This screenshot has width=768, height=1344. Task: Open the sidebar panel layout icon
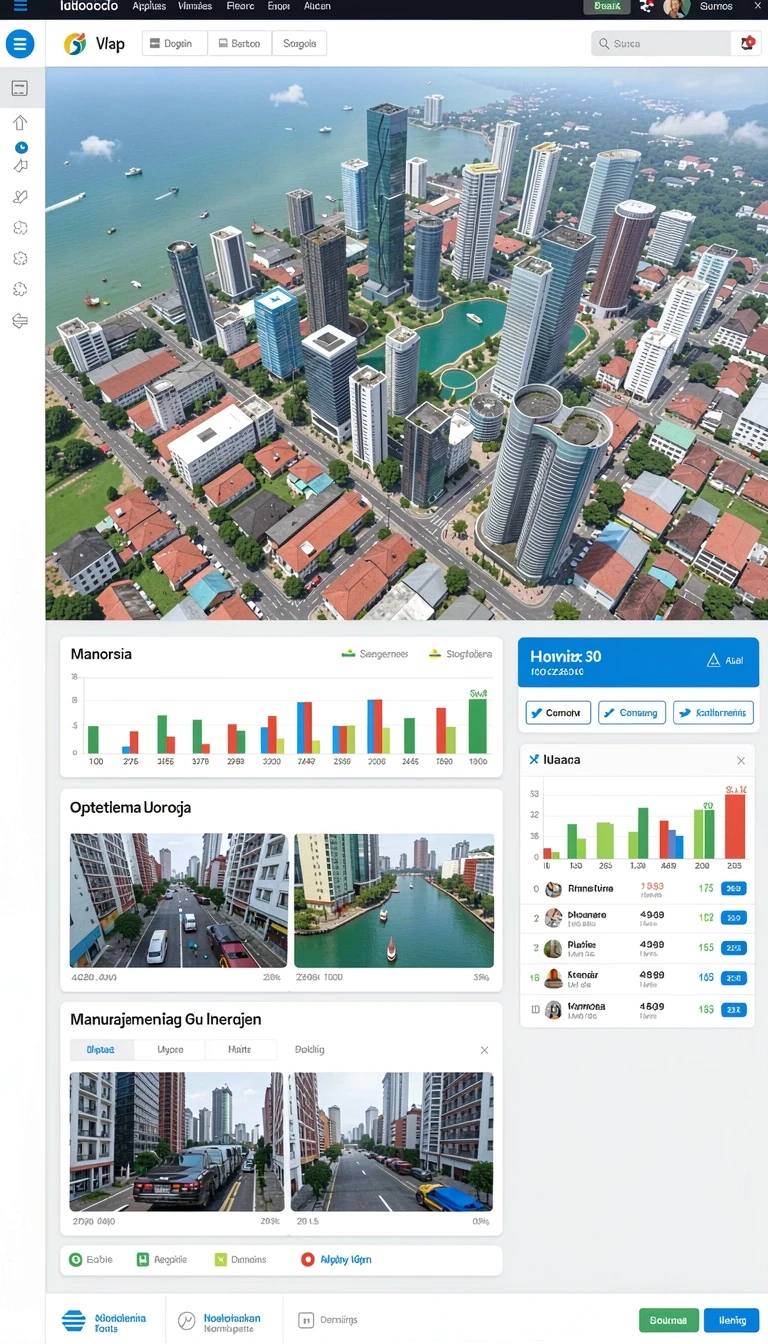[19, 88]
